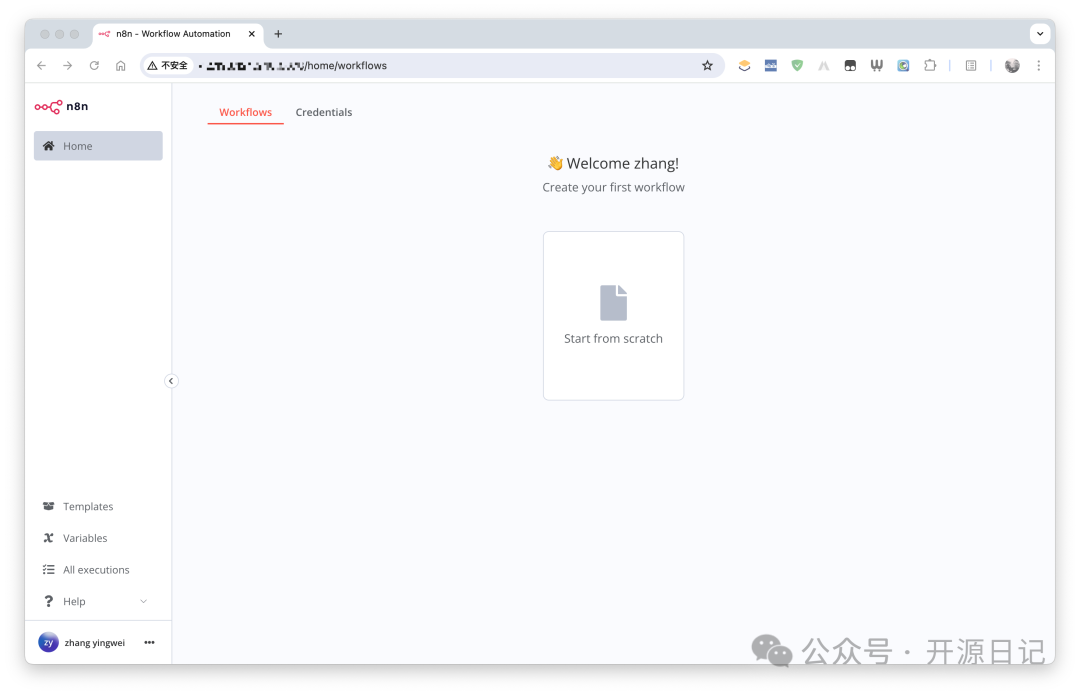
Task: Toggle the browser side panel icon
Action: coord(970,66)
